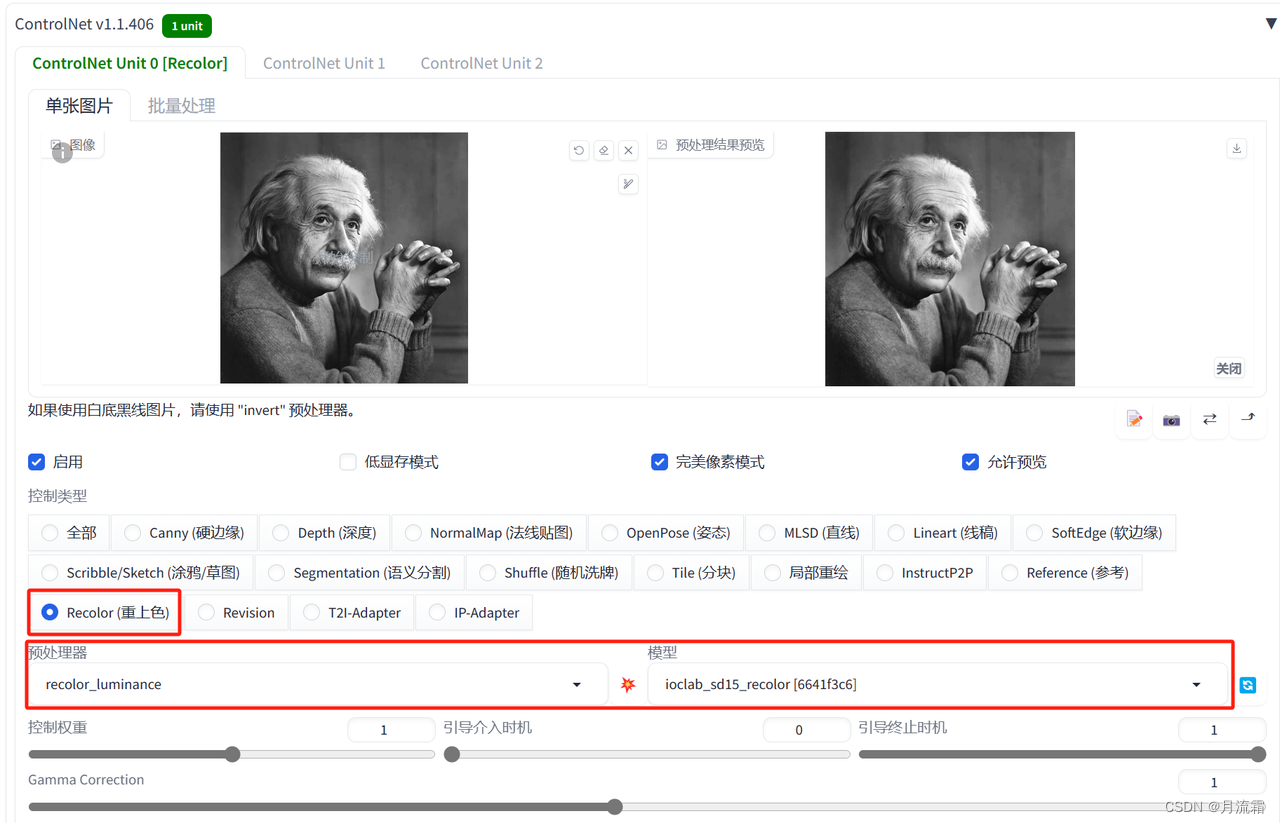This screenshot has width=1280, height=823.
Task: Choose the IP-Adapter radio button
Action: click(474, 613)
